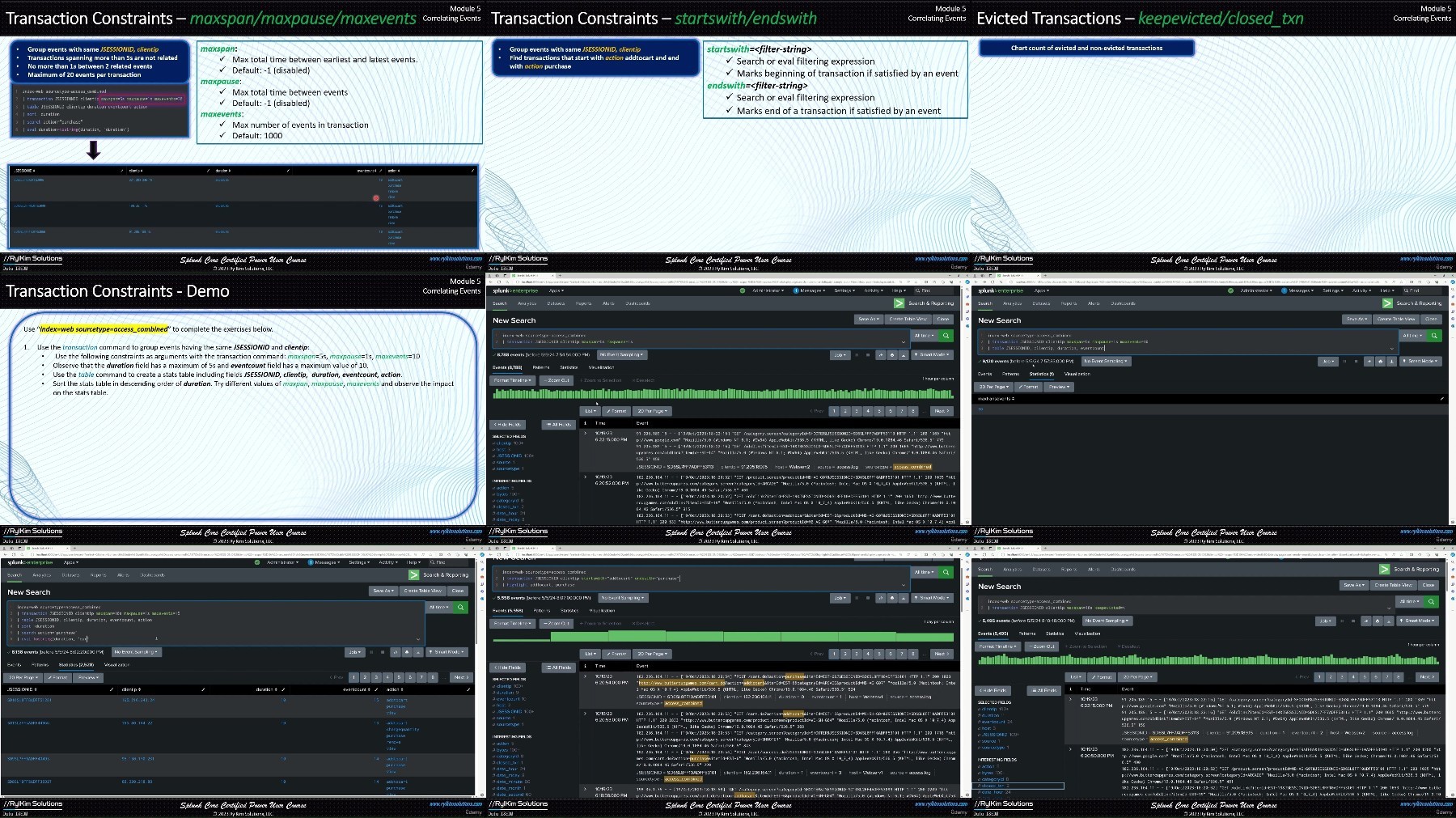Click export results icon in 8,788-events window

pyautogui.click(x=904, y=354)
